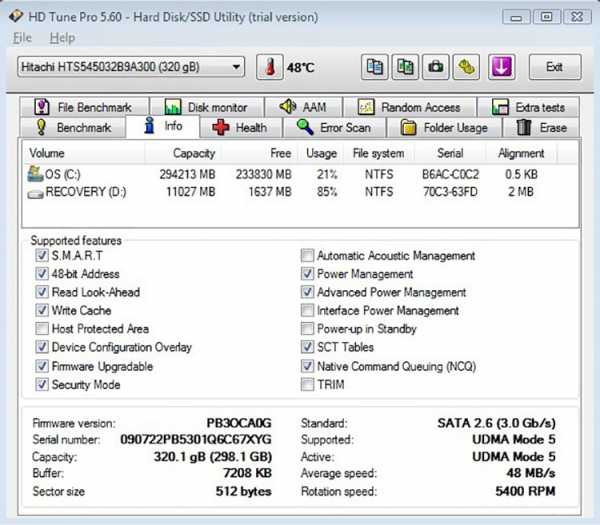
Task: Click the Alignment column header
Action: (x=521, y=153)
